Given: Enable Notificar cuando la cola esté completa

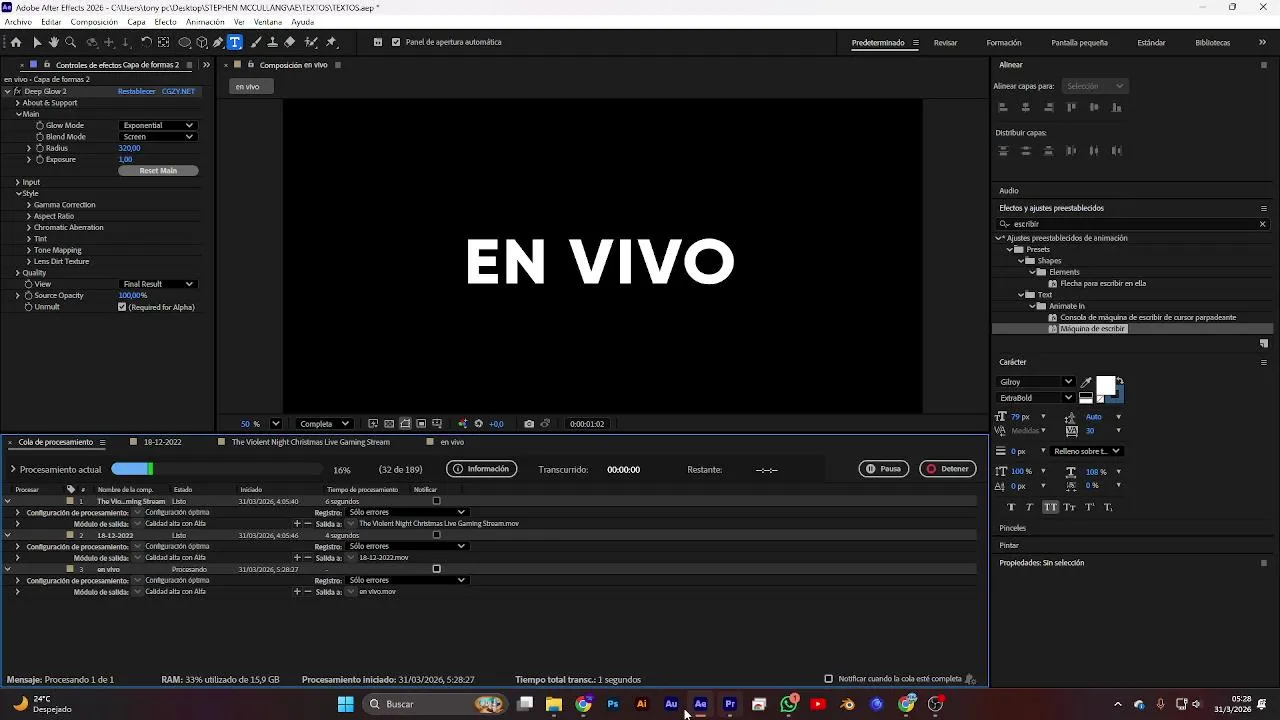Looking at the screenshot, I should (828, 679).
